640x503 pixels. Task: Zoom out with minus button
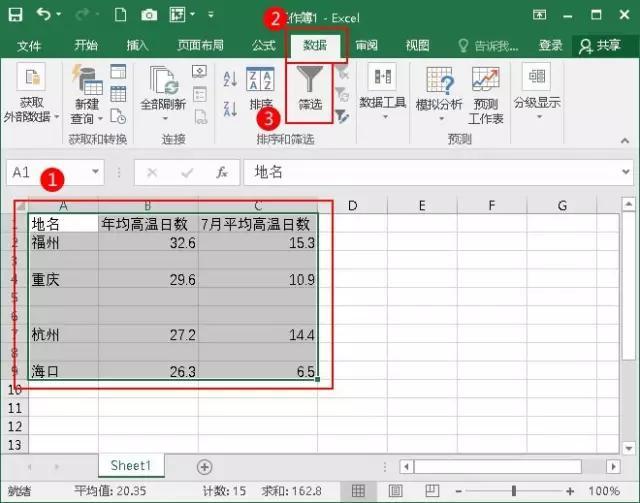(459, 491)
